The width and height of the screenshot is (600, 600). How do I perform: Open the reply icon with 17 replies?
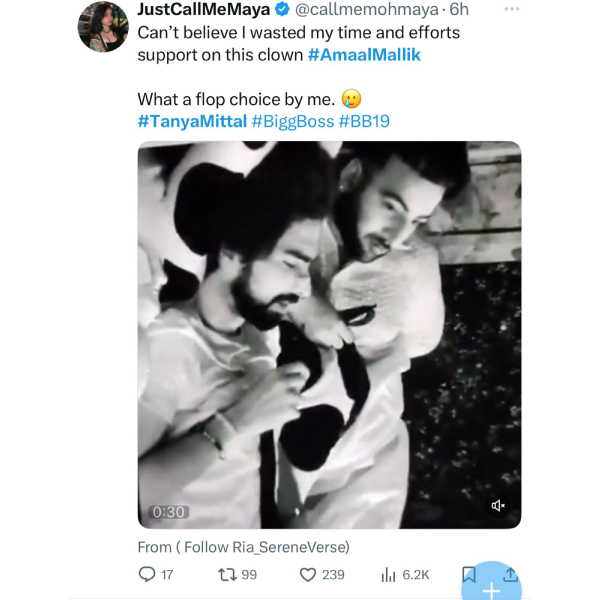tap(147, 574)
